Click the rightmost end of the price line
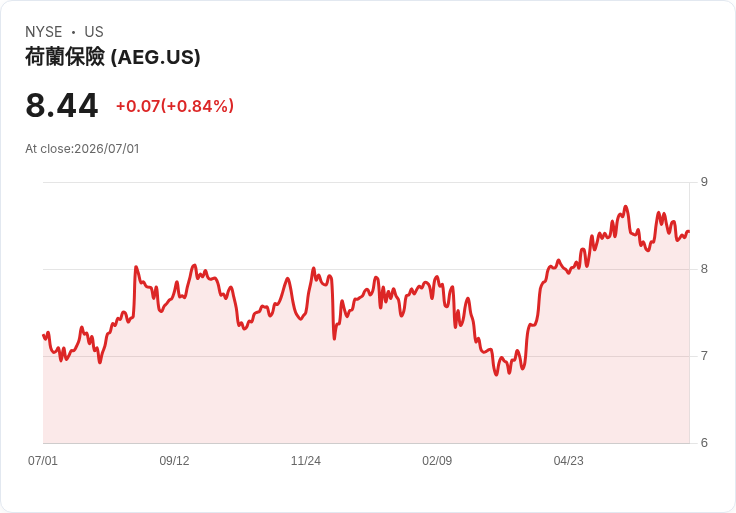Viewport: 736px width, 513px height. click(x=689, y=231)
